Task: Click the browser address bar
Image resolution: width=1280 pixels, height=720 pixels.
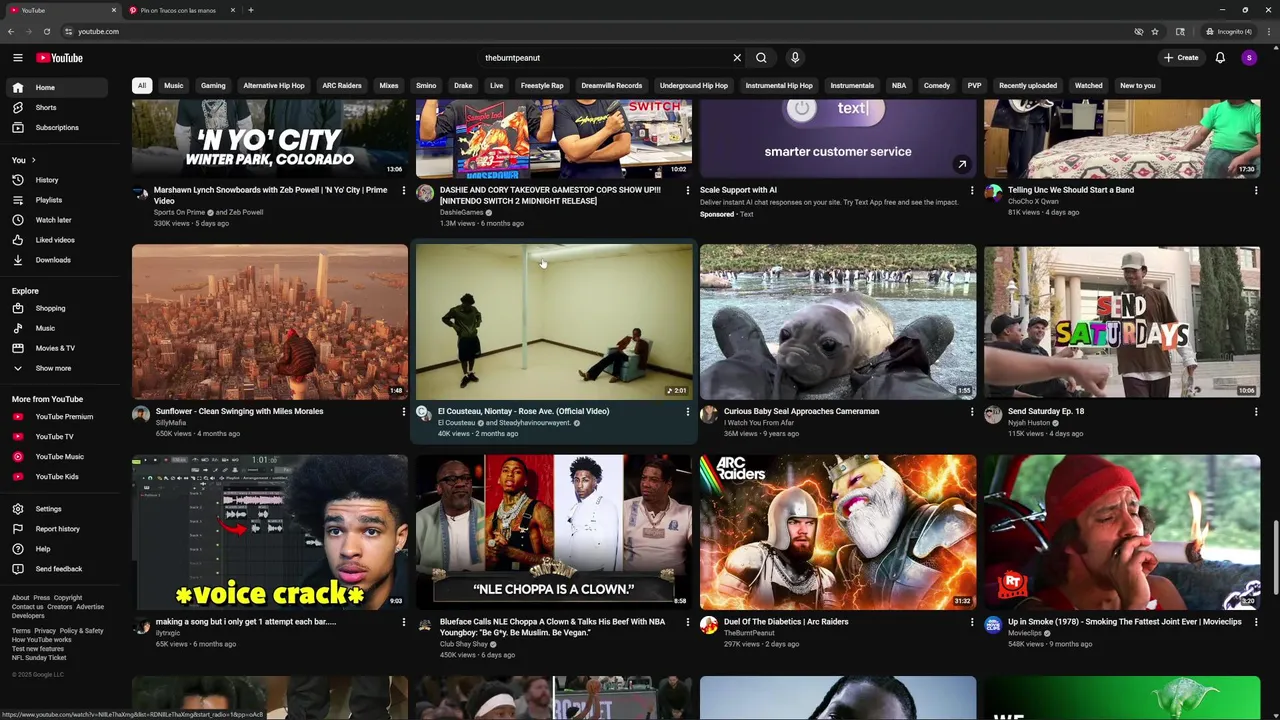Action: point(600,31)
